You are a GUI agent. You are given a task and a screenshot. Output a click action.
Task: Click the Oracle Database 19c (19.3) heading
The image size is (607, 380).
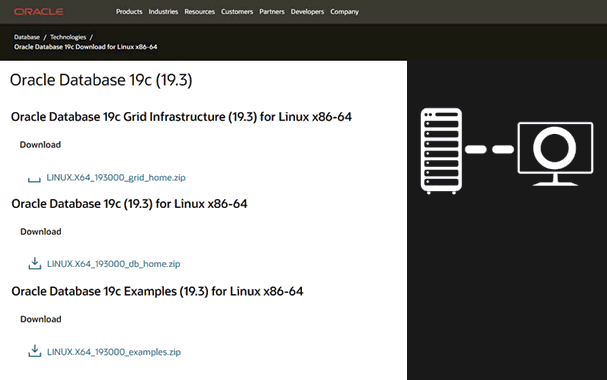101,80
